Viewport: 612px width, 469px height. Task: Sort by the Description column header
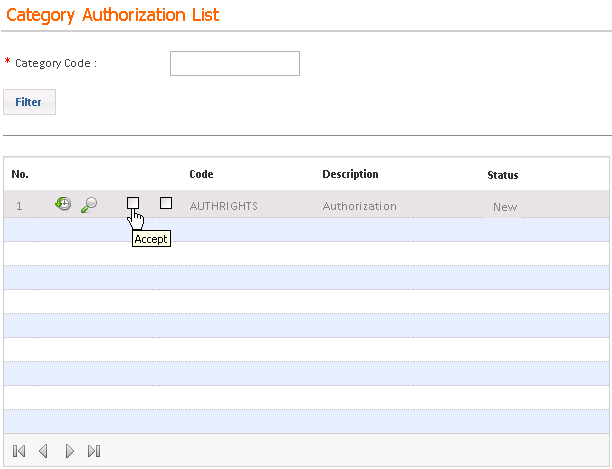[x=350, y=175]
